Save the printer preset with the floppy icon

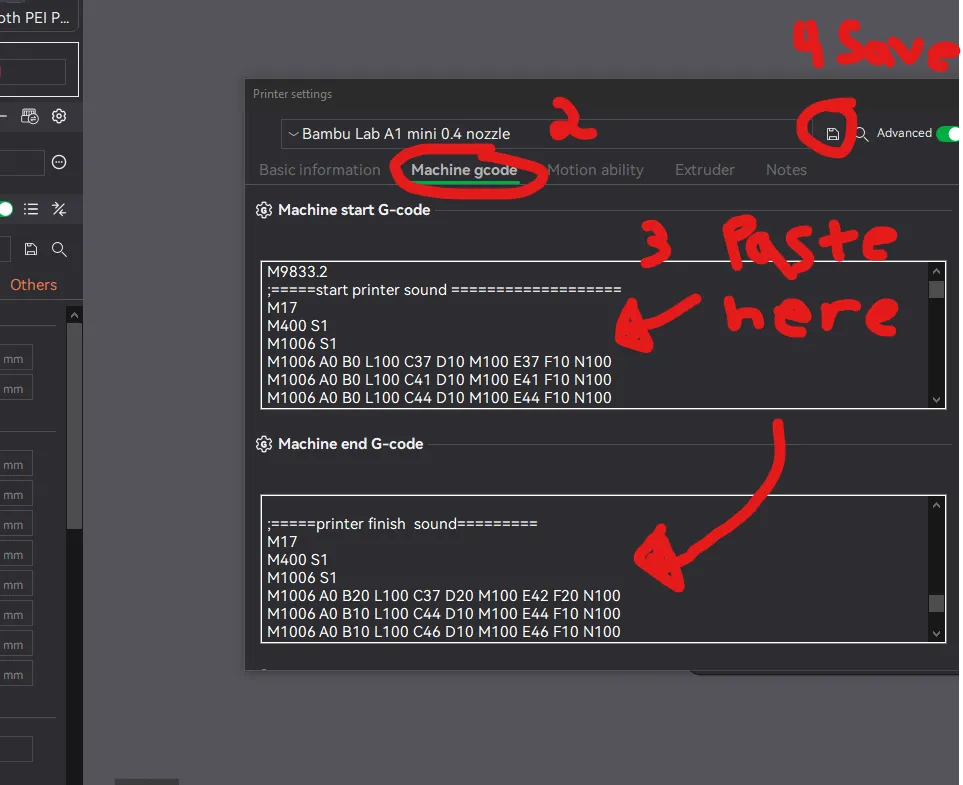pos(833,134)
